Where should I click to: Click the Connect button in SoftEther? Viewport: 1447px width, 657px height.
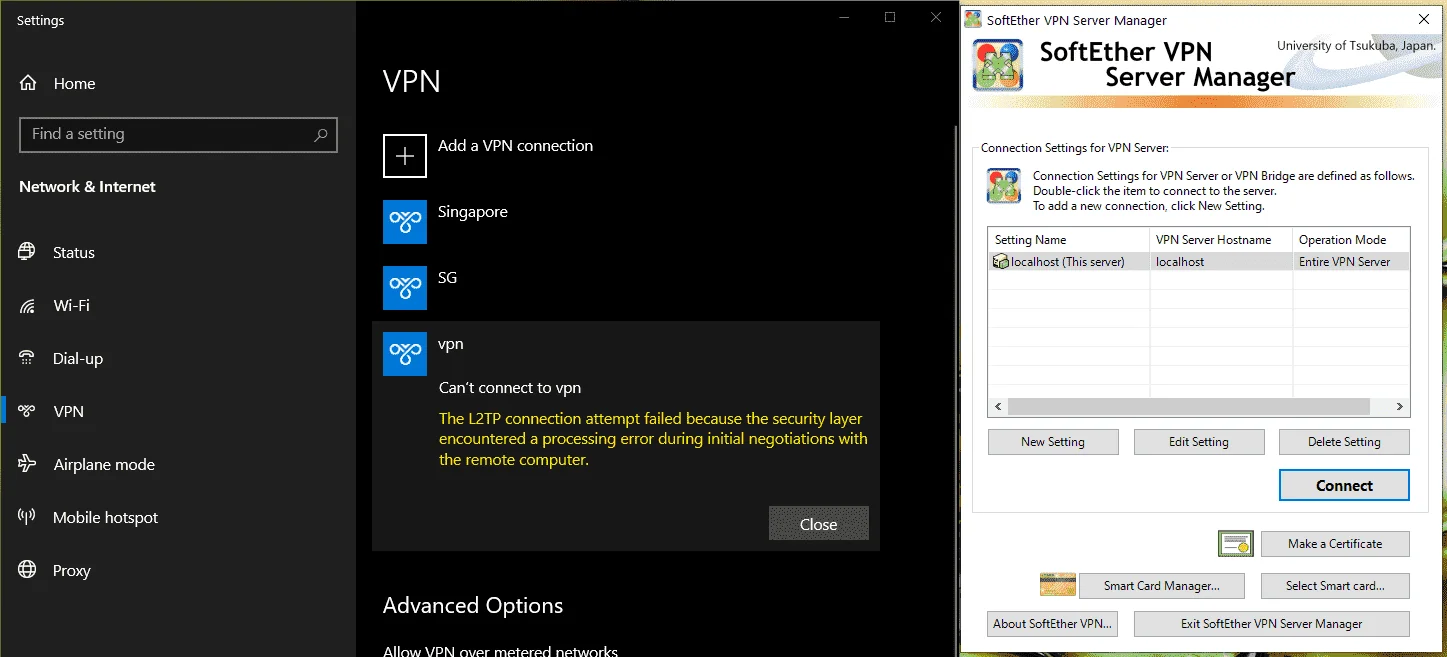[x=1344, y=485]
